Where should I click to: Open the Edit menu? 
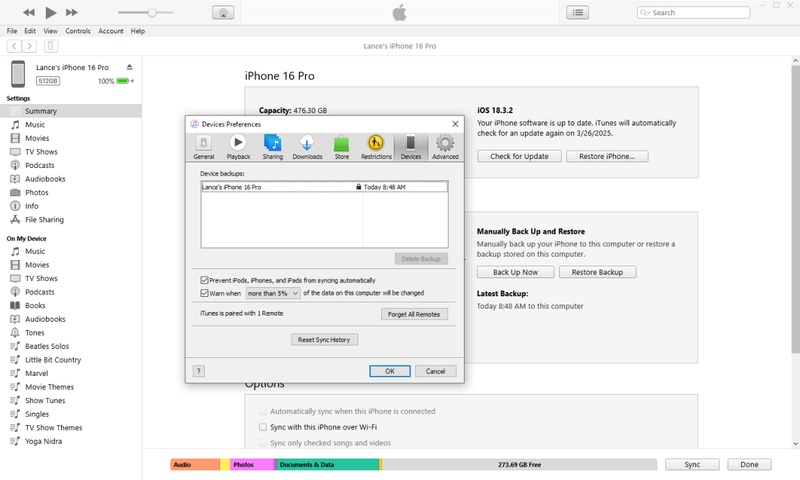coord(30,31)
